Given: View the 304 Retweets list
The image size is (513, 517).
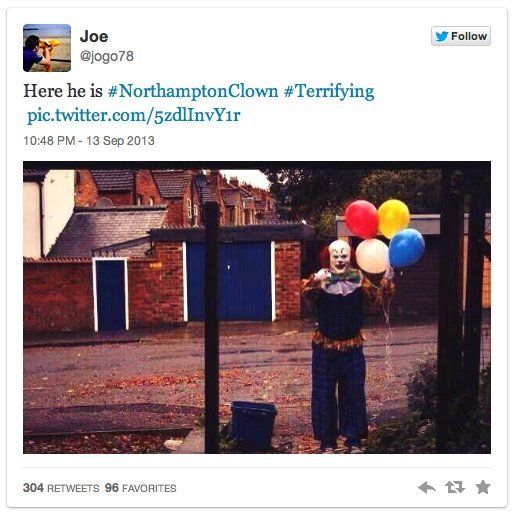Looking at the screenshot, I should (x=61, y=488).
